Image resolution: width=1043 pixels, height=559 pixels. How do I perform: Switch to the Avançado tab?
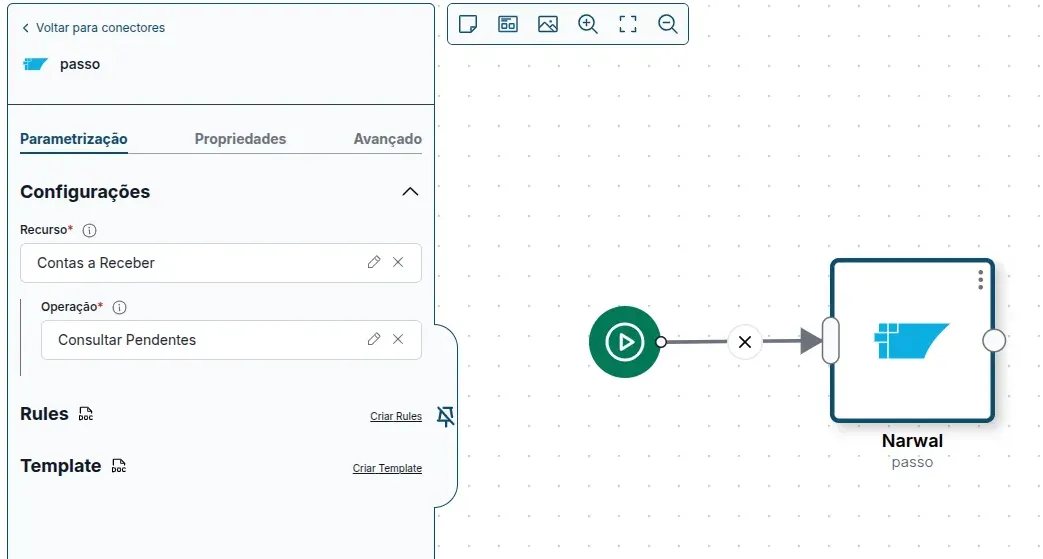[387, 139]
